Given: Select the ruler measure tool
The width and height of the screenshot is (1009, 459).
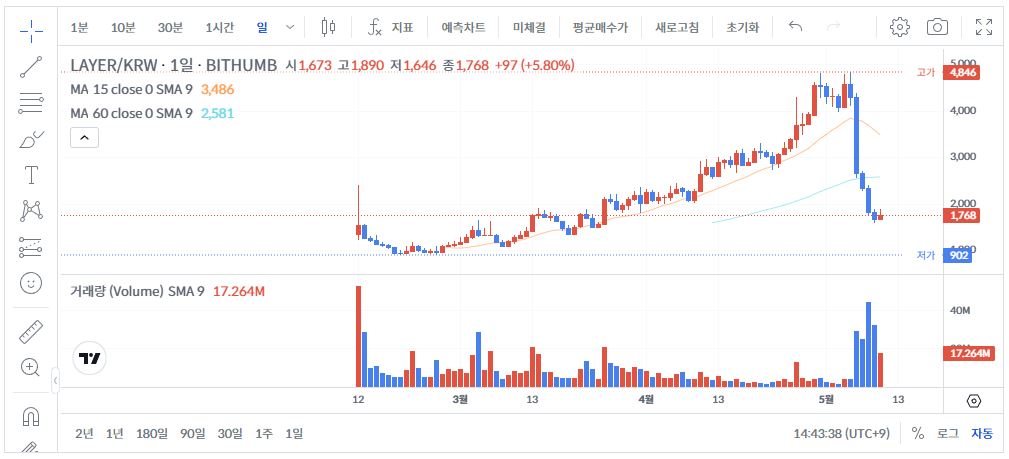Looking at the screenshot, I should [31, 331].
